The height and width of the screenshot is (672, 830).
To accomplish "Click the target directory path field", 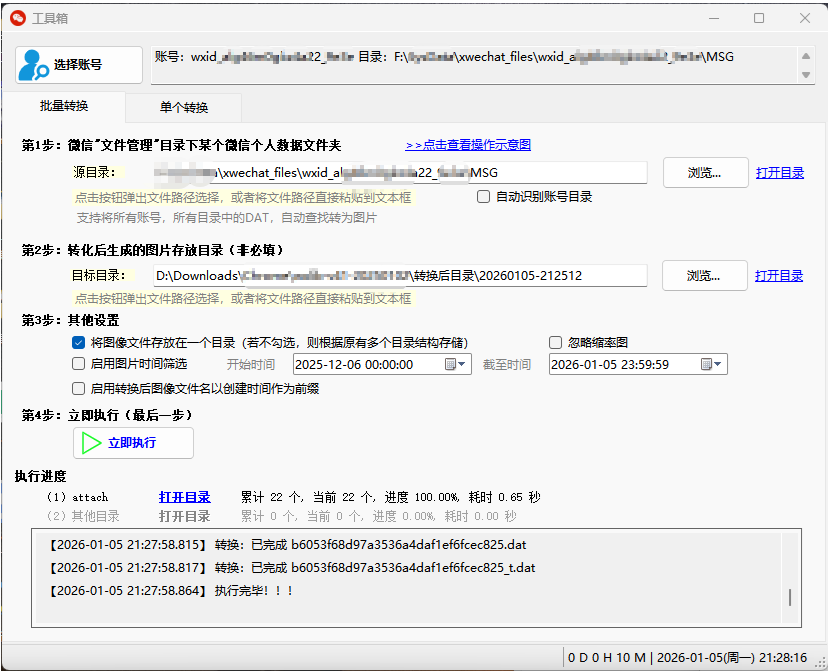I will tap(400, 276).
